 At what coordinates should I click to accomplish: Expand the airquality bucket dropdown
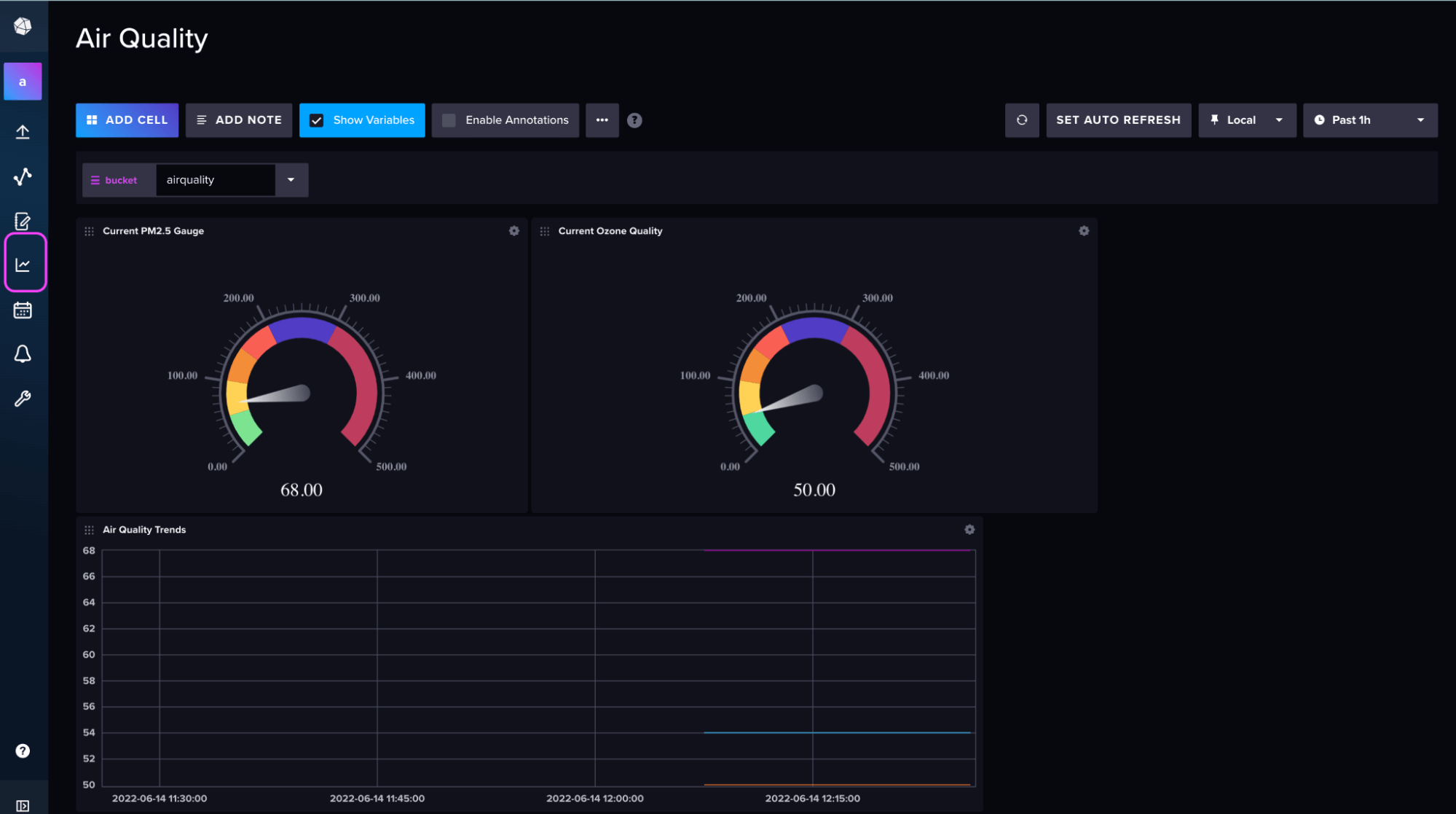pos(291,180)
